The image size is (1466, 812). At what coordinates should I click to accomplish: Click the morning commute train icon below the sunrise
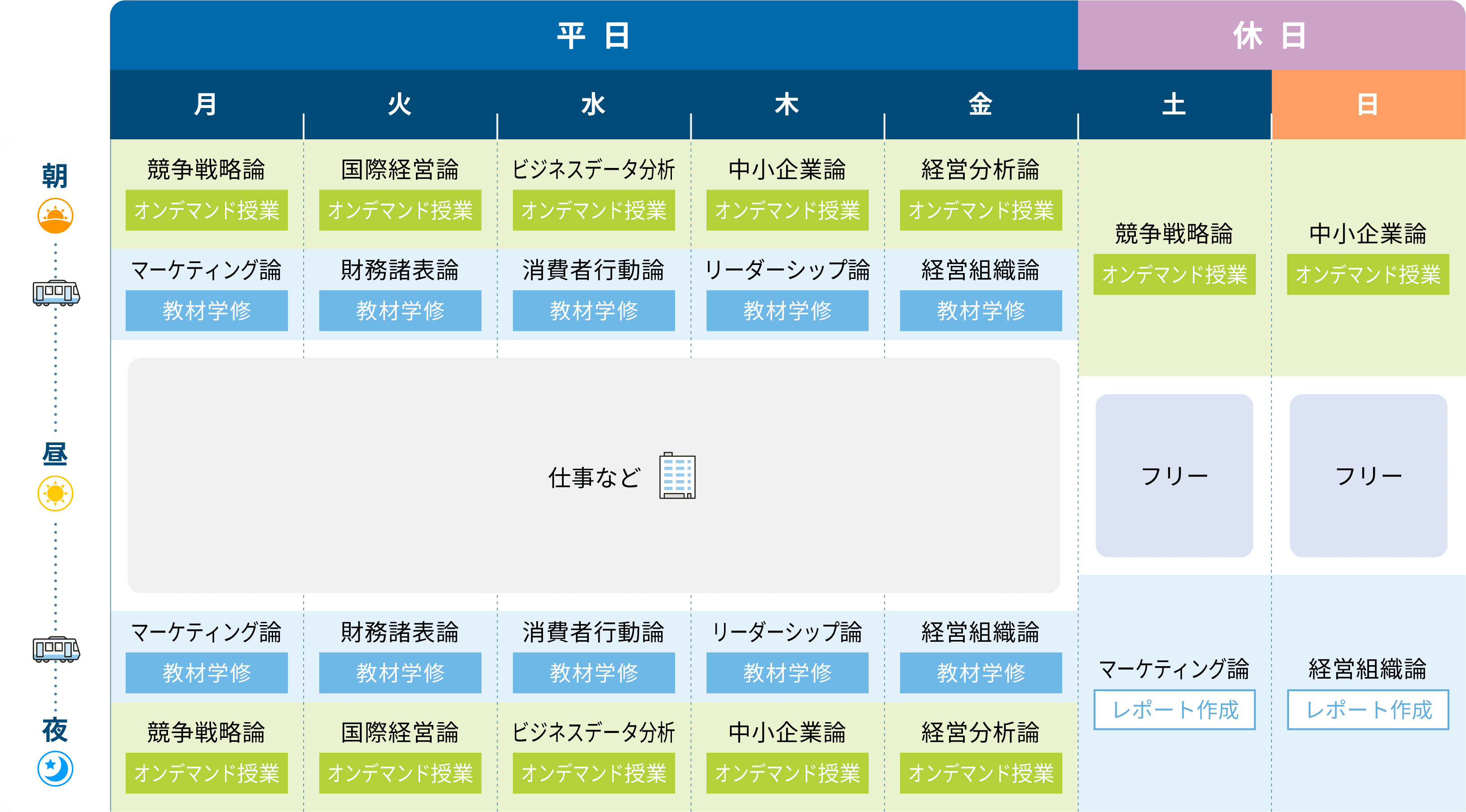point(56,293)
